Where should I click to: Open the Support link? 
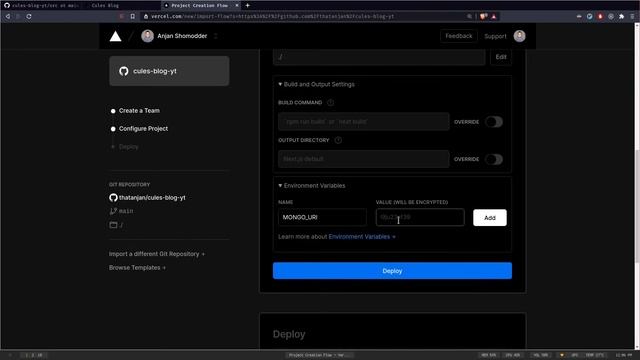pos(495,36)
